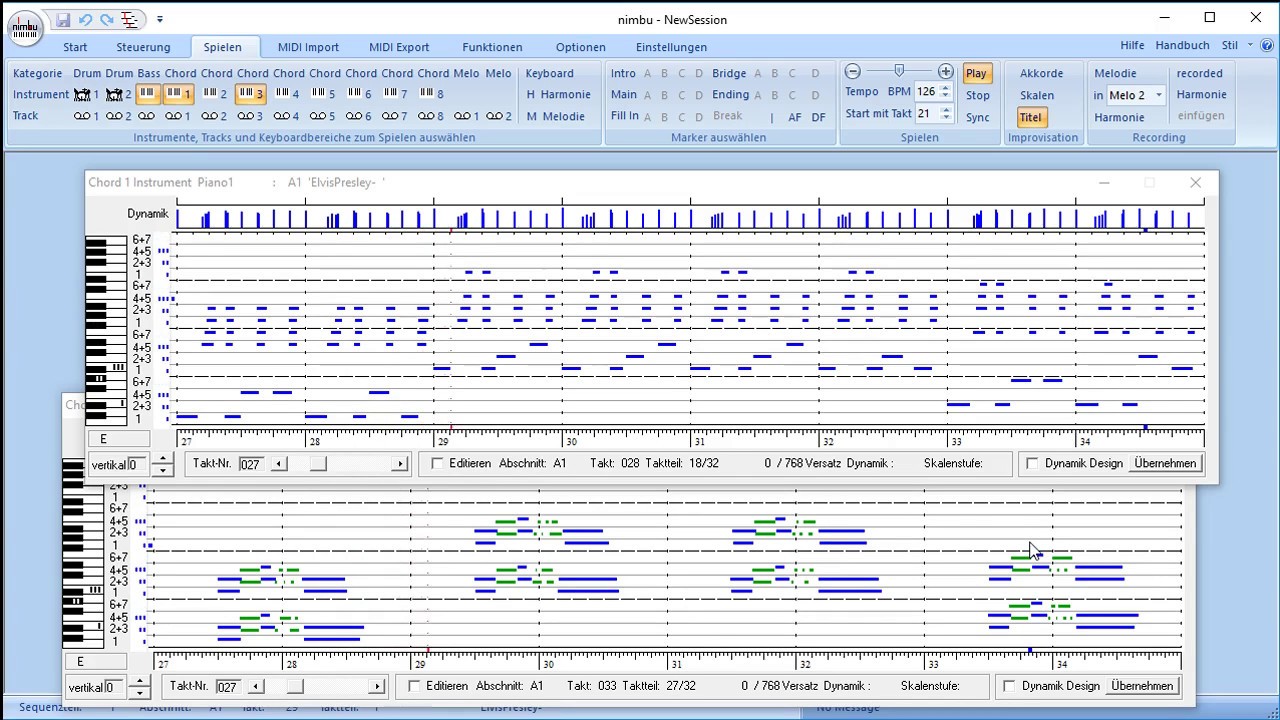Open the quick access toolbar customize arrow
The image size is (1280, 720).
160,19
